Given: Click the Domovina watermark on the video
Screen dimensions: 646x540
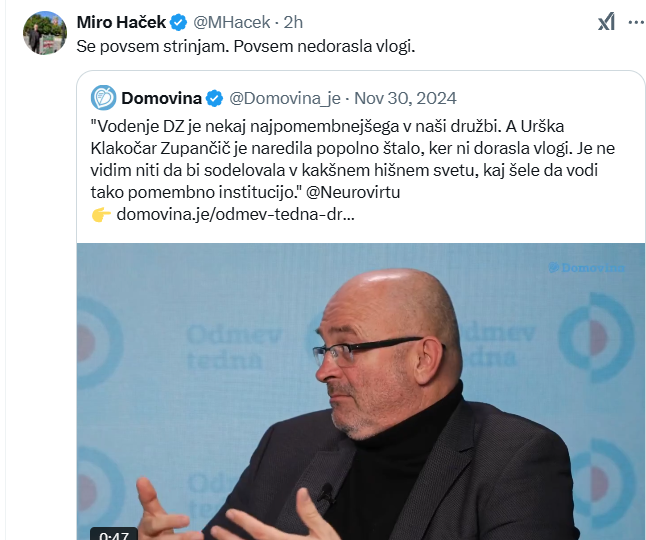Looking at the screenshot, I should [586, 268].
